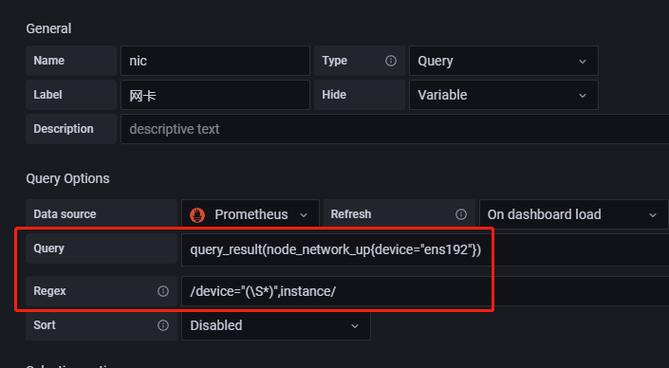Click the Name field containing nic
The width and height of the screenshot is (669, 368).
coord(215,61)
